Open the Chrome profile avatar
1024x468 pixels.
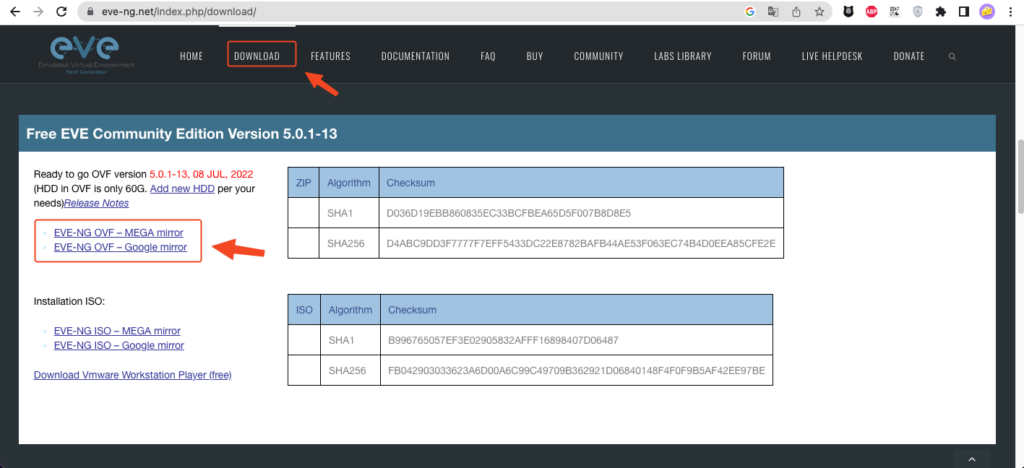(x=987, y=11)
